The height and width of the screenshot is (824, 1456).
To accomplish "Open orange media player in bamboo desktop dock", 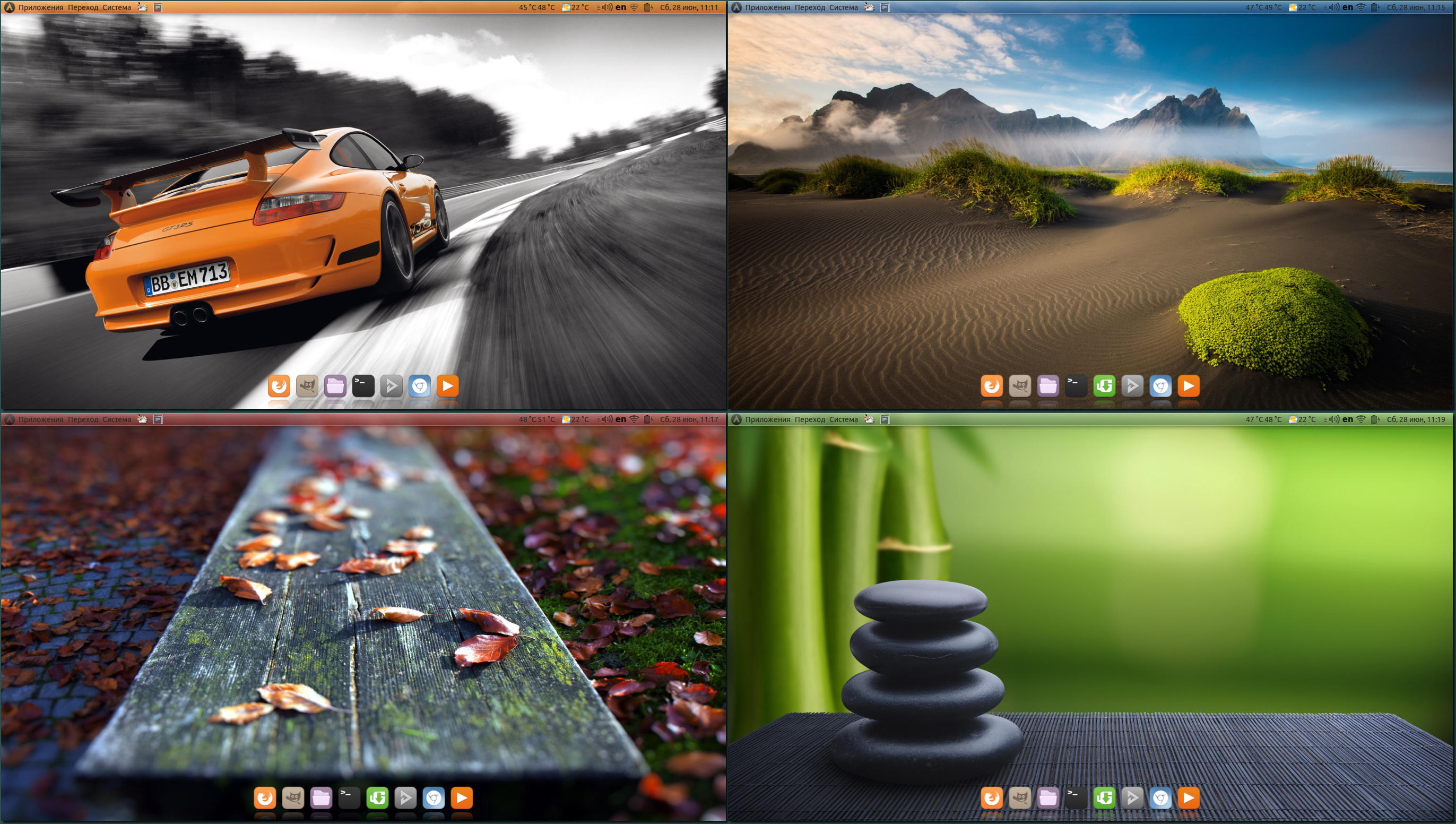I will coord(1189,798).
